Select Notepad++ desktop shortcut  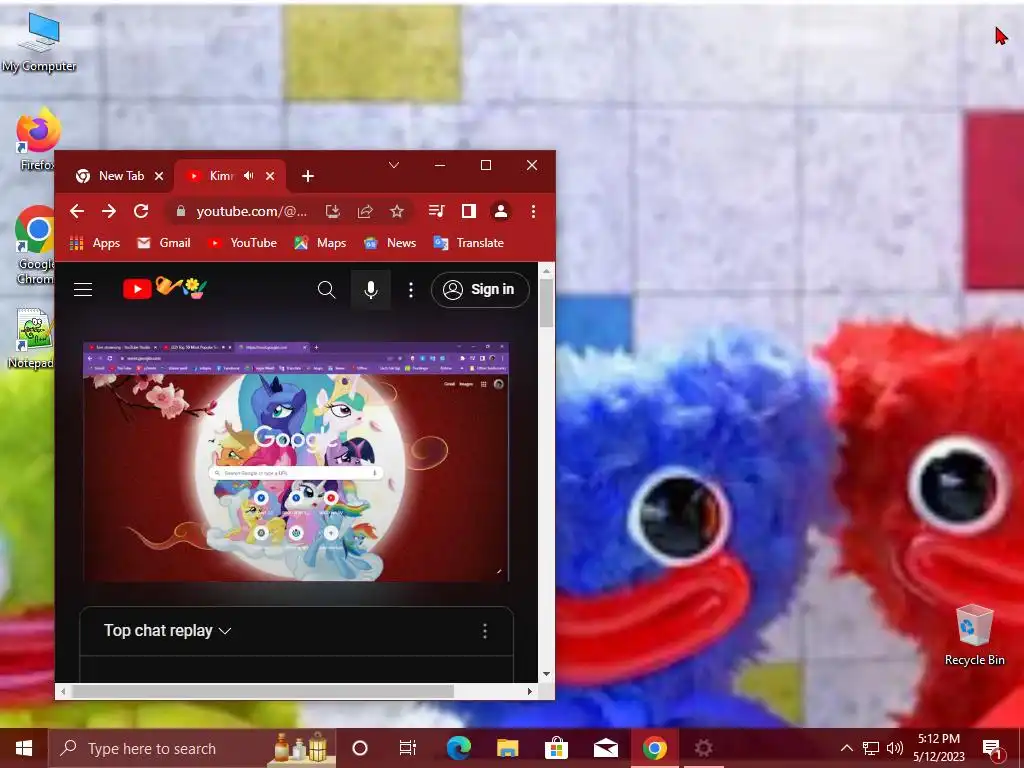pyautogui.click(x=33, y=338)
